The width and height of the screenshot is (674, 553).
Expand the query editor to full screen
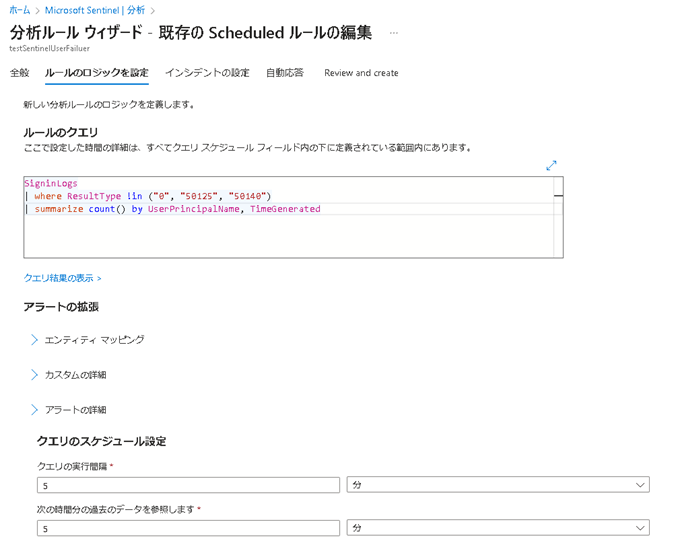pos(551,165)
